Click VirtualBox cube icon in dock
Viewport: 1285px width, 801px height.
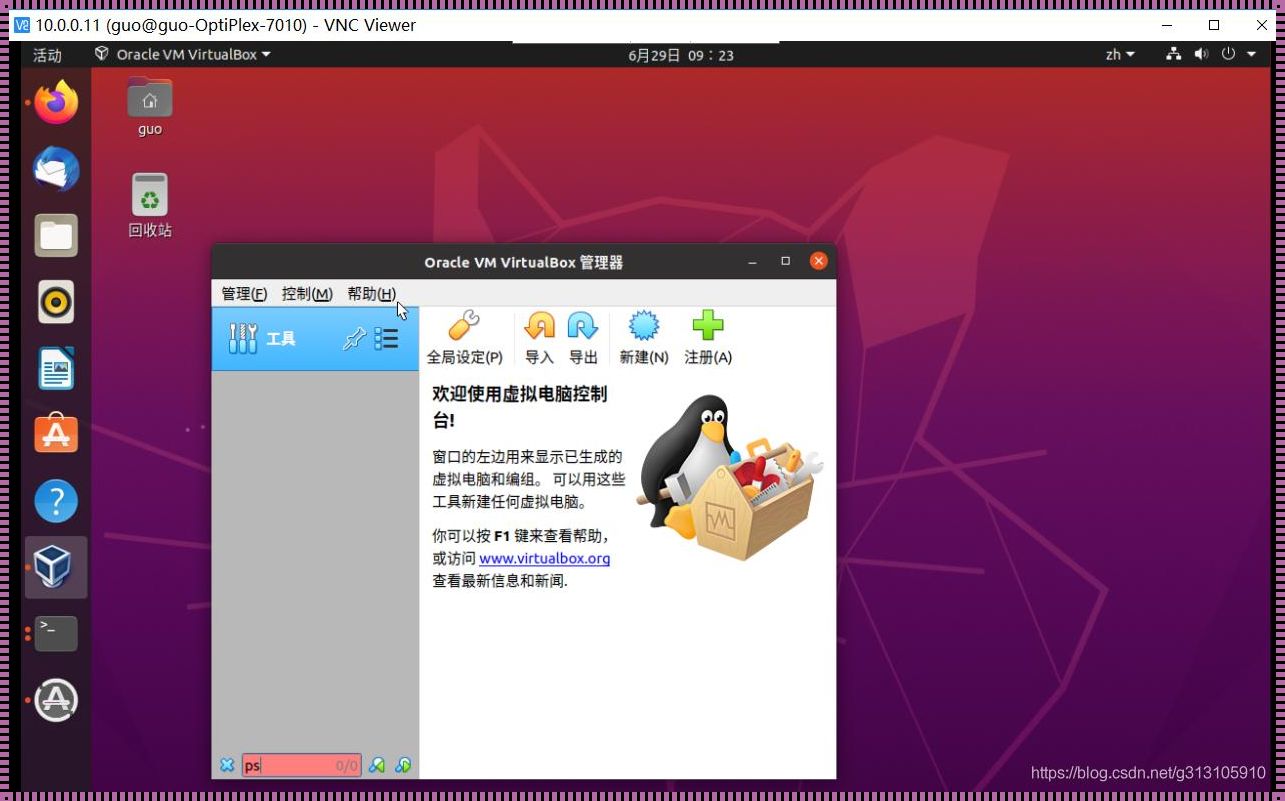(56, 567)
